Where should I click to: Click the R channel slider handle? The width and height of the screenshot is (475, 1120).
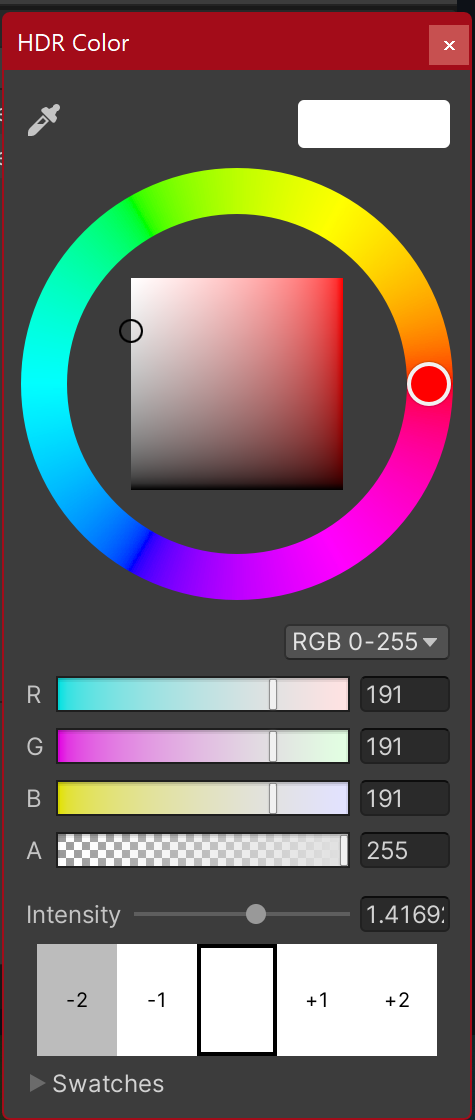[x=273, y=694]
